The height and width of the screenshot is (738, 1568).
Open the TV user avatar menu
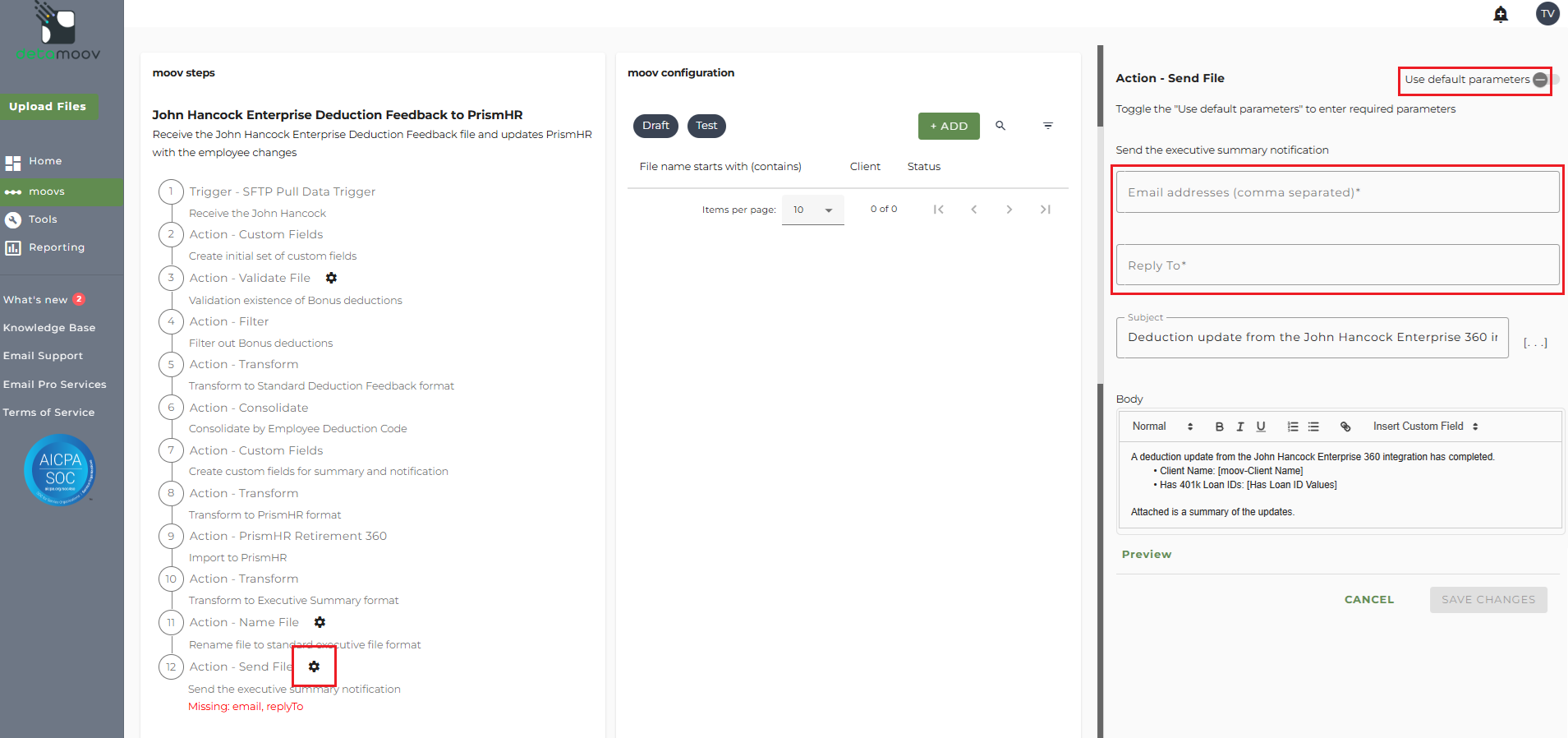point(1547,13)
